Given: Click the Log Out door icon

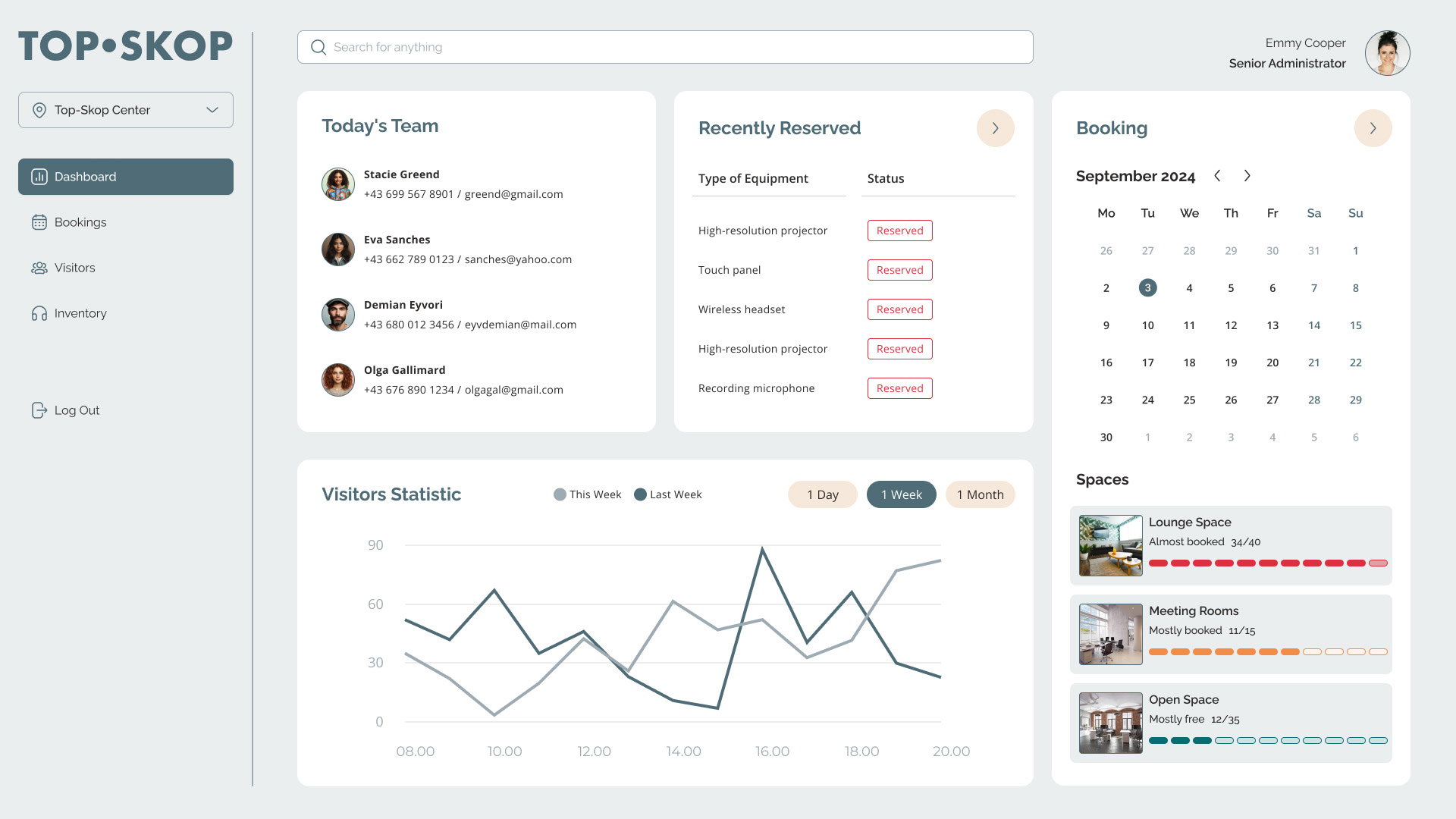Looking at the screenshot, I should point(39,410).
